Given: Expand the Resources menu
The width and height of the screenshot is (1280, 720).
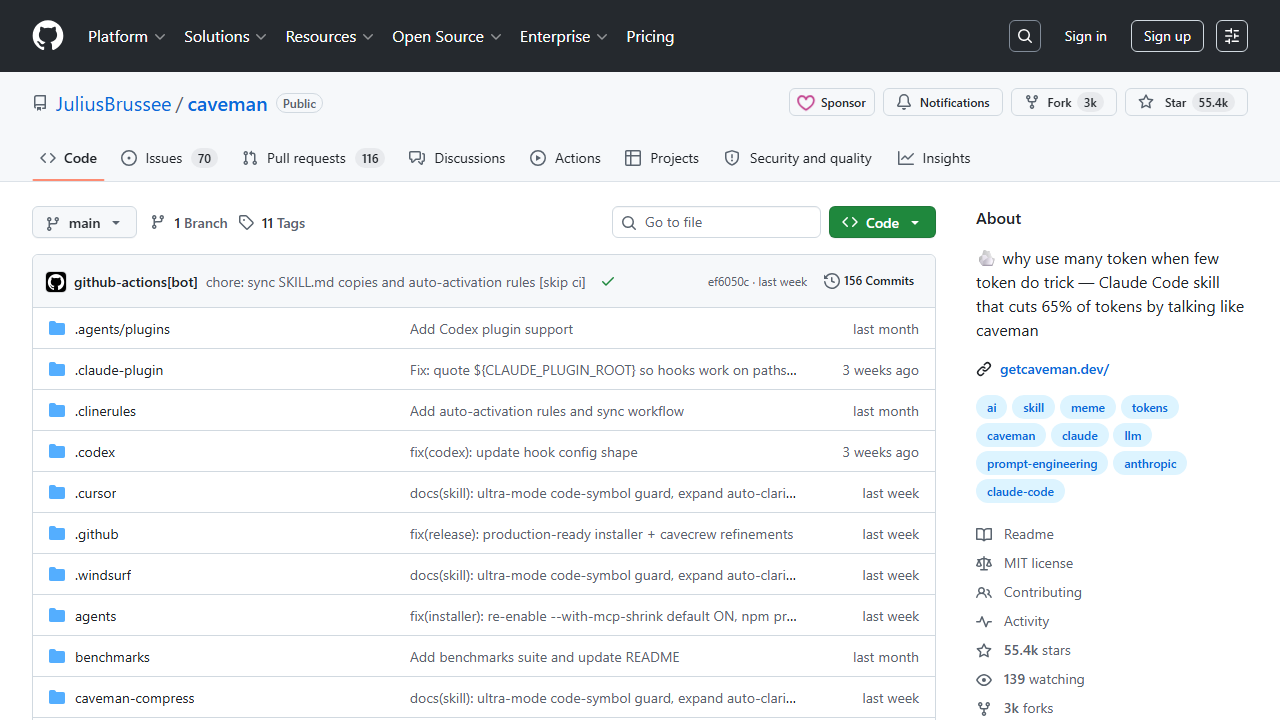Looking at the screenshot, I should click(329, 36).
